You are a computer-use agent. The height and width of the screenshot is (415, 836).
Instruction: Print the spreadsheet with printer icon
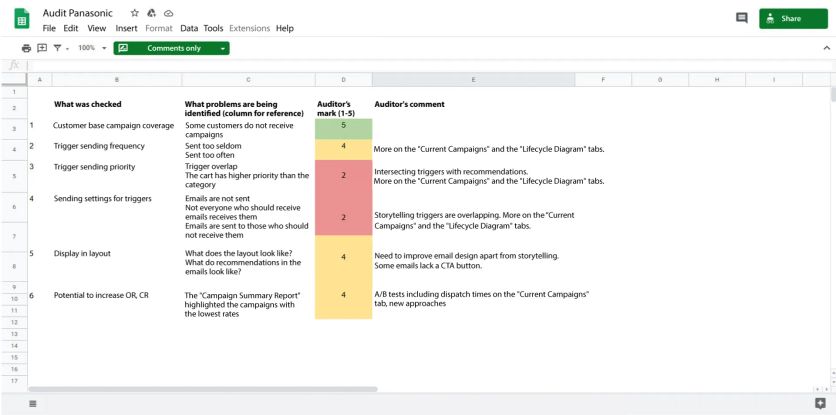26,48
